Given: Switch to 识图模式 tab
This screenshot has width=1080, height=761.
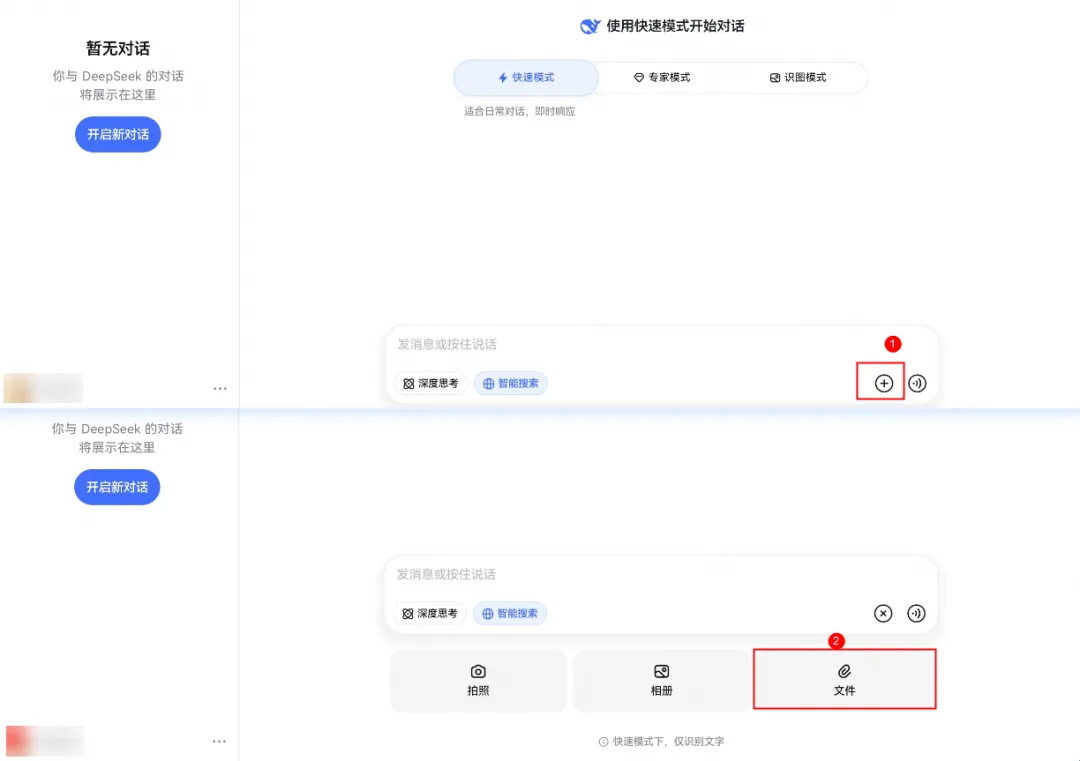Looking at the screenshot, I should 798,77.
